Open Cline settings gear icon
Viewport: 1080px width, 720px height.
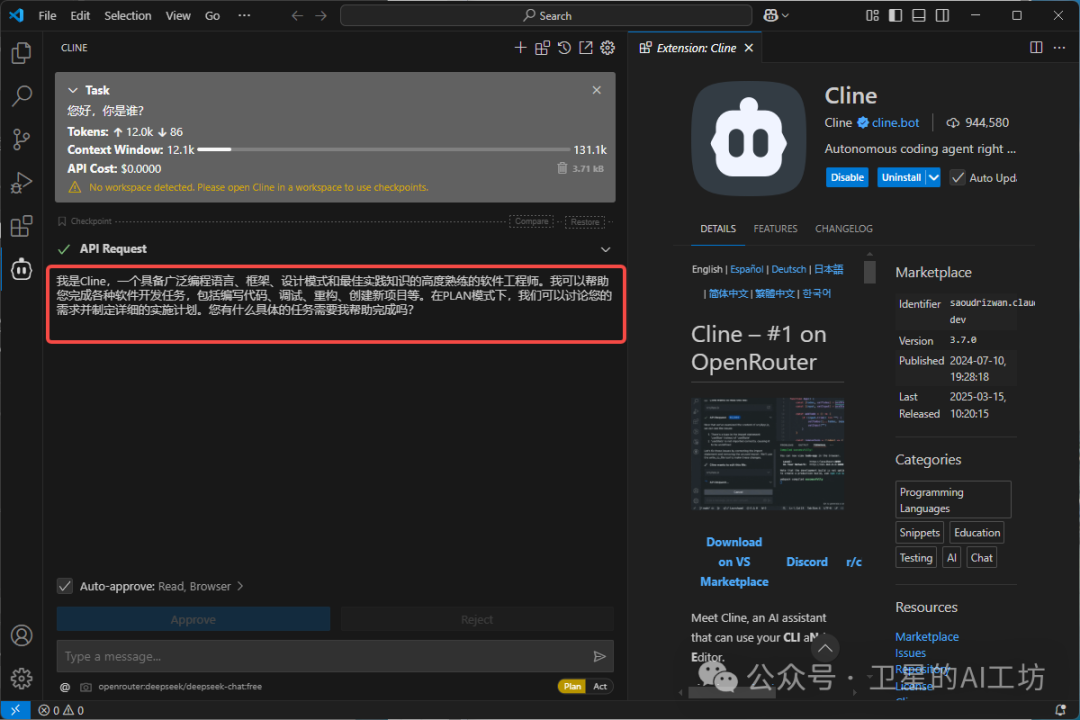point(607,47)
